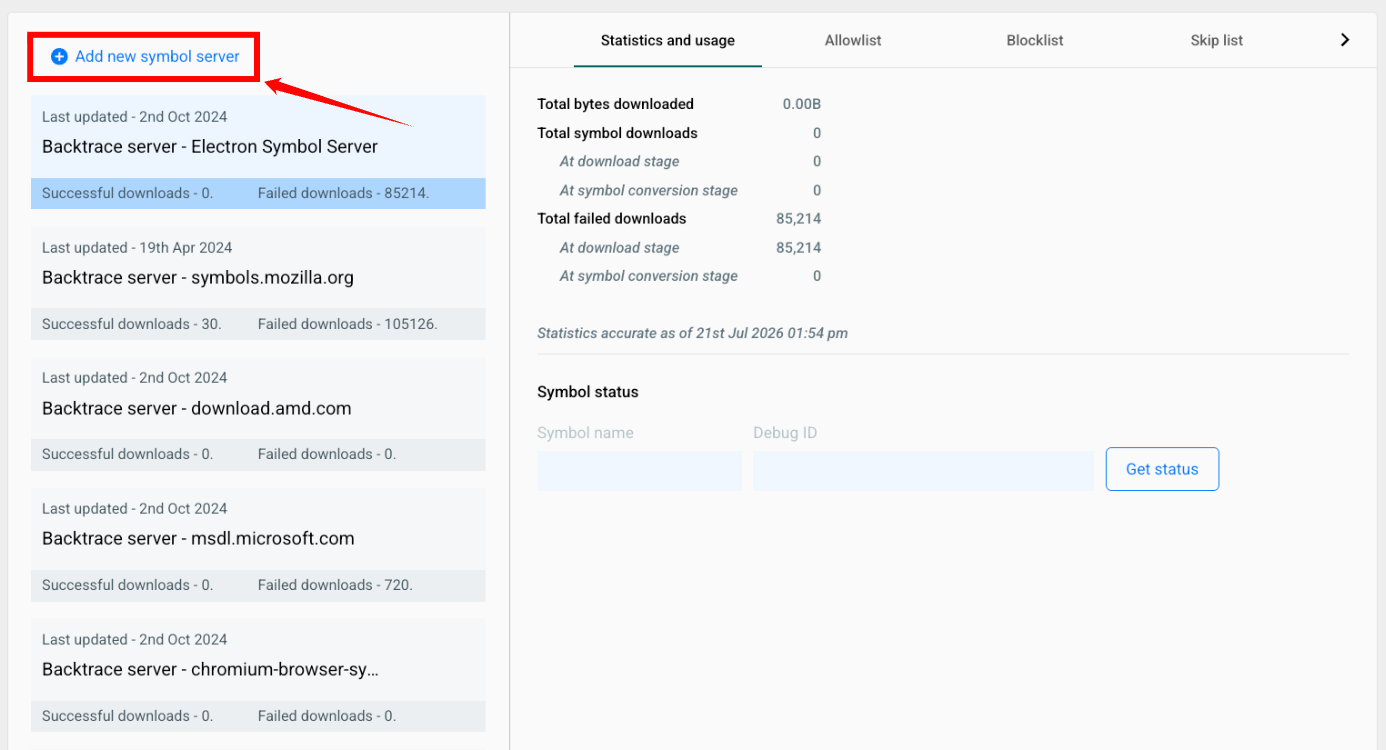Click the plus icon beside Add new symbol server

(x=59, y=57)
